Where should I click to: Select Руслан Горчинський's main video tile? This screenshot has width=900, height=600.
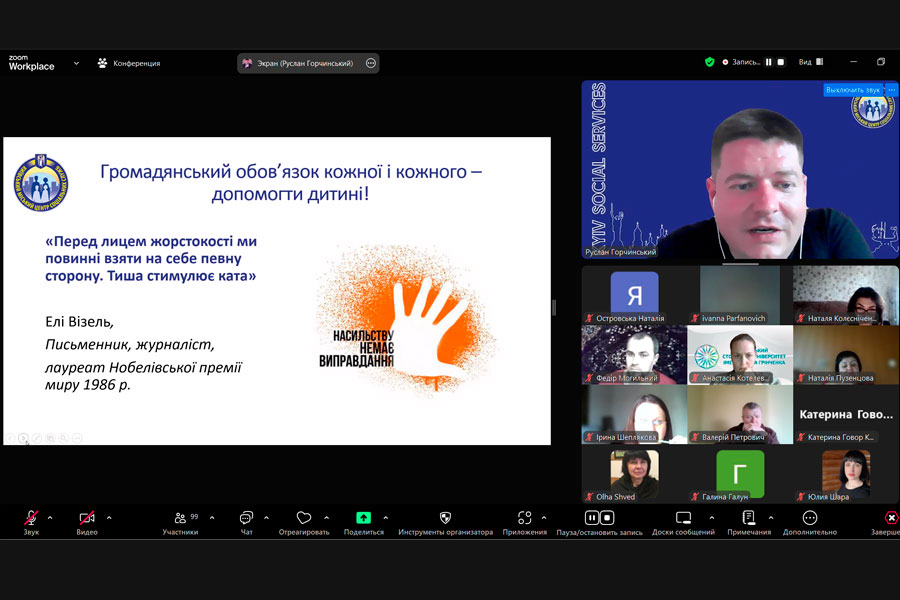[x=740, y=170]
